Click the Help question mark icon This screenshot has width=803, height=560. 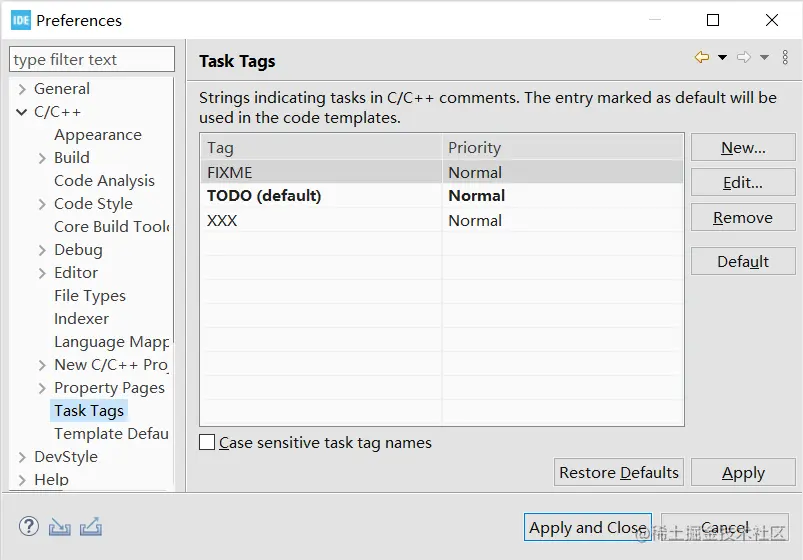pyautogui.click(x=28, y=527)
